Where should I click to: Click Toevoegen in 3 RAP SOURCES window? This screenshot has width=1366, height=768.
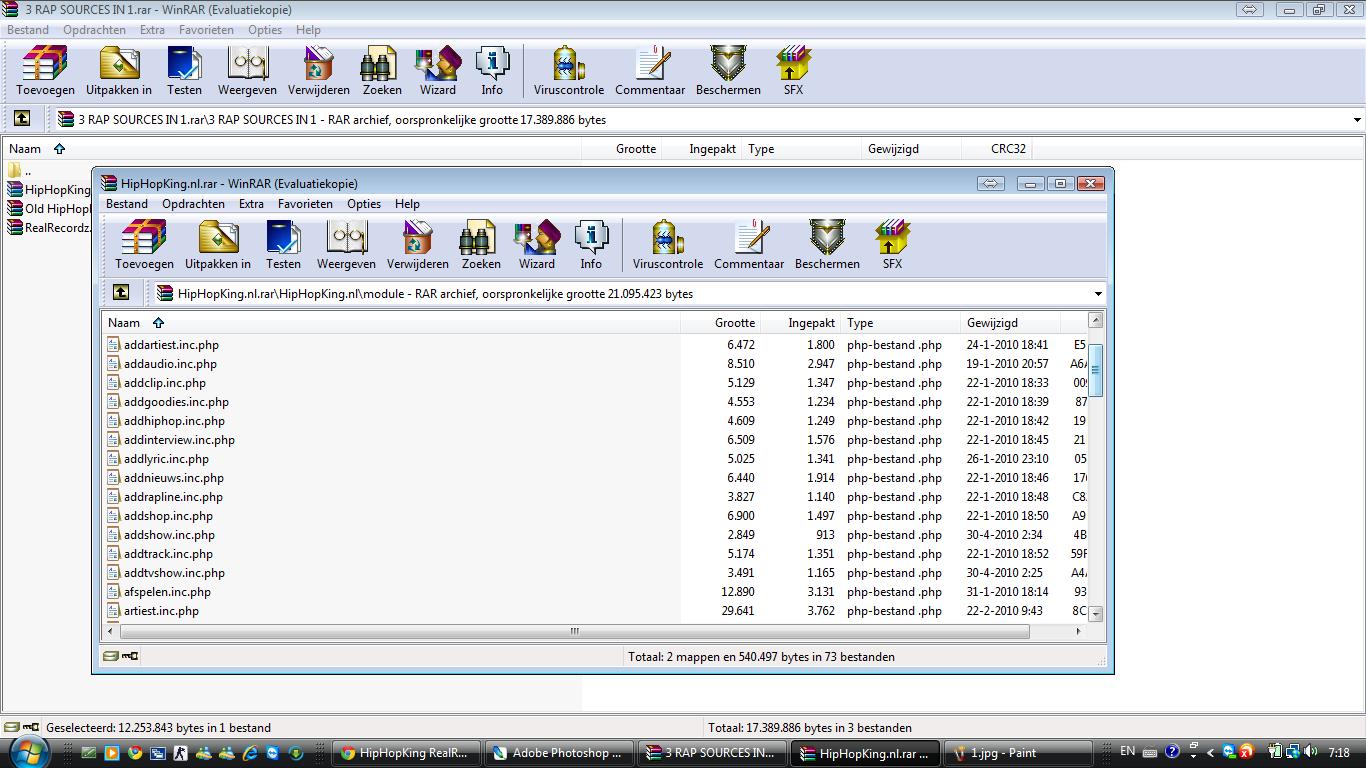[45, 71]
